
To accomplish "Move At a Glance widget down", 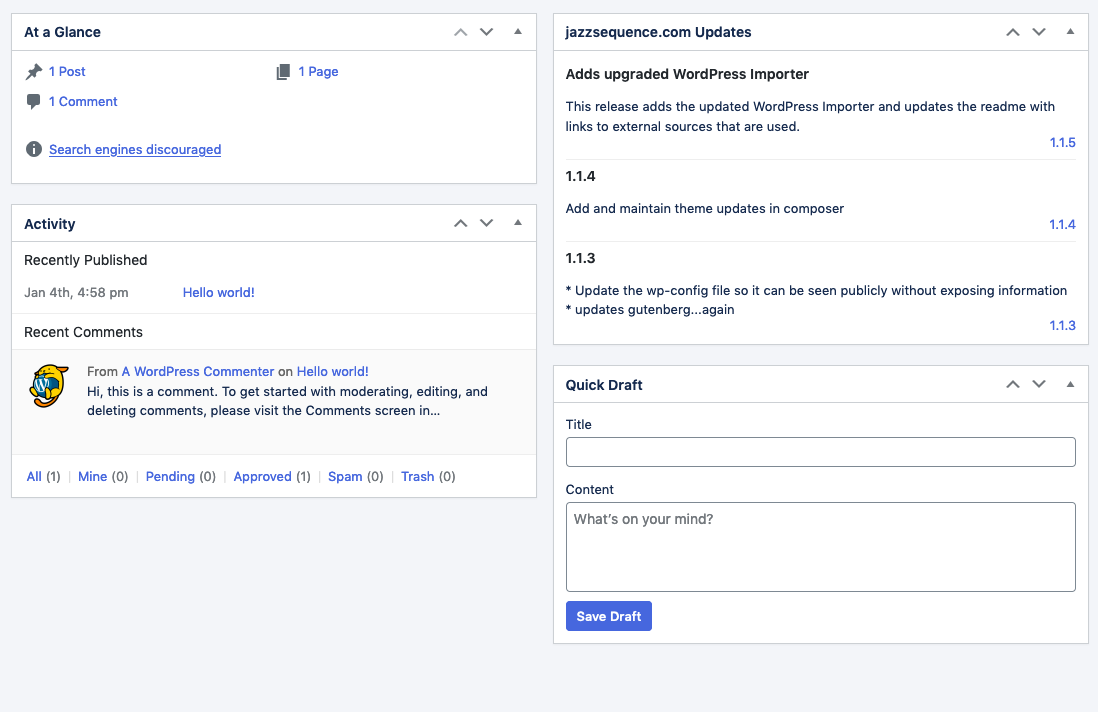I will (x=487, y=32).
